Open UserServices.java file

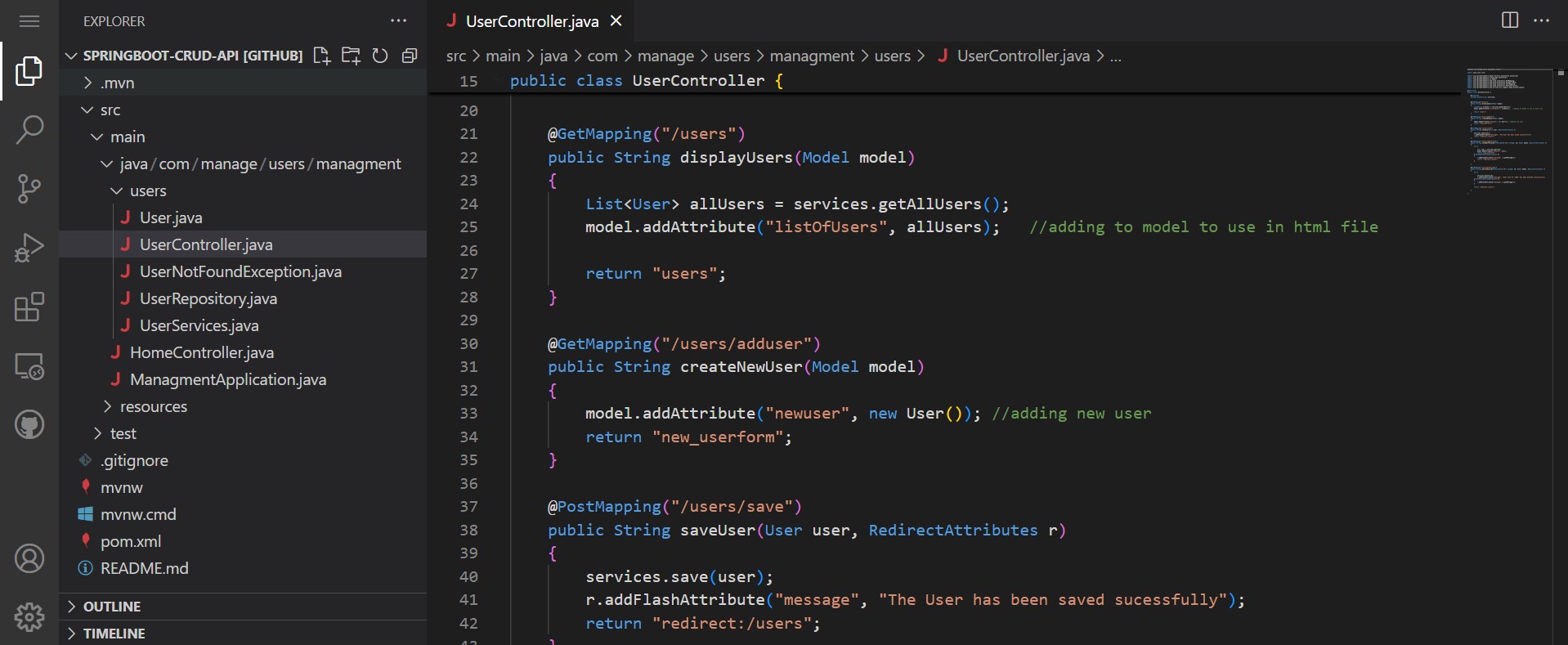click(243, 325)
